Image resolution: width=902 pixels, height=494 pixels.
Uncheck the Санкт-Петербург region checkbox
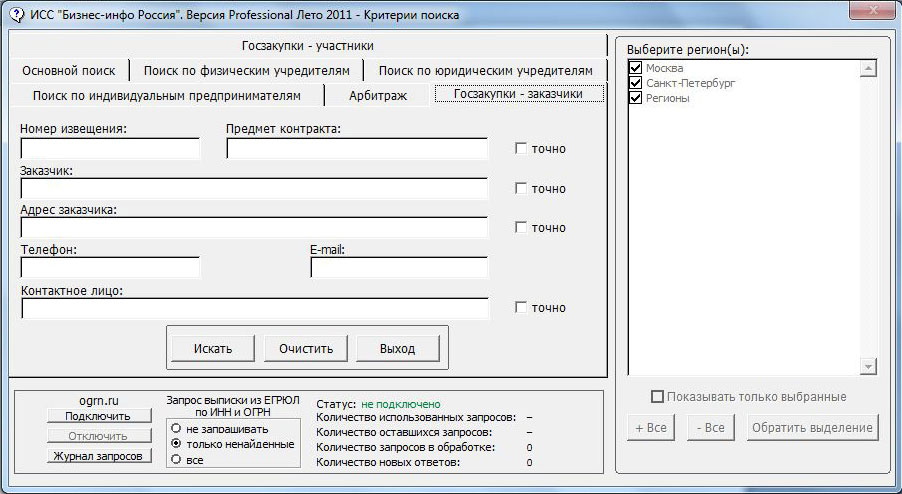point(635,83)
